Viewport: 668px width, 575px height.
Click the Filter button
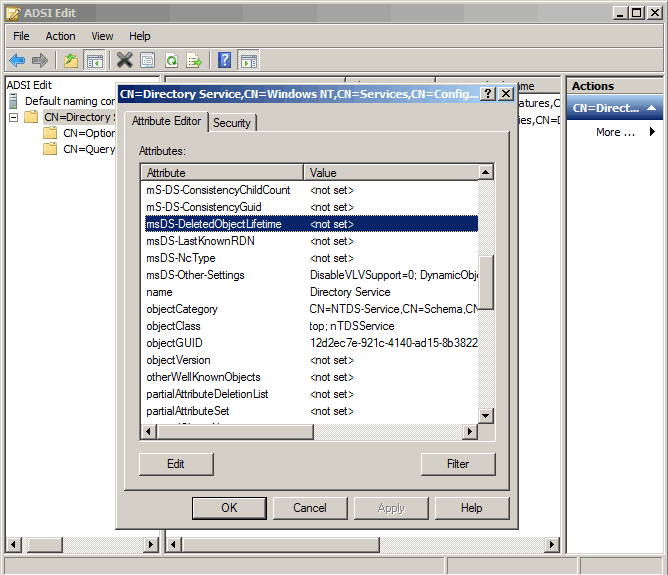pos(458,464)
